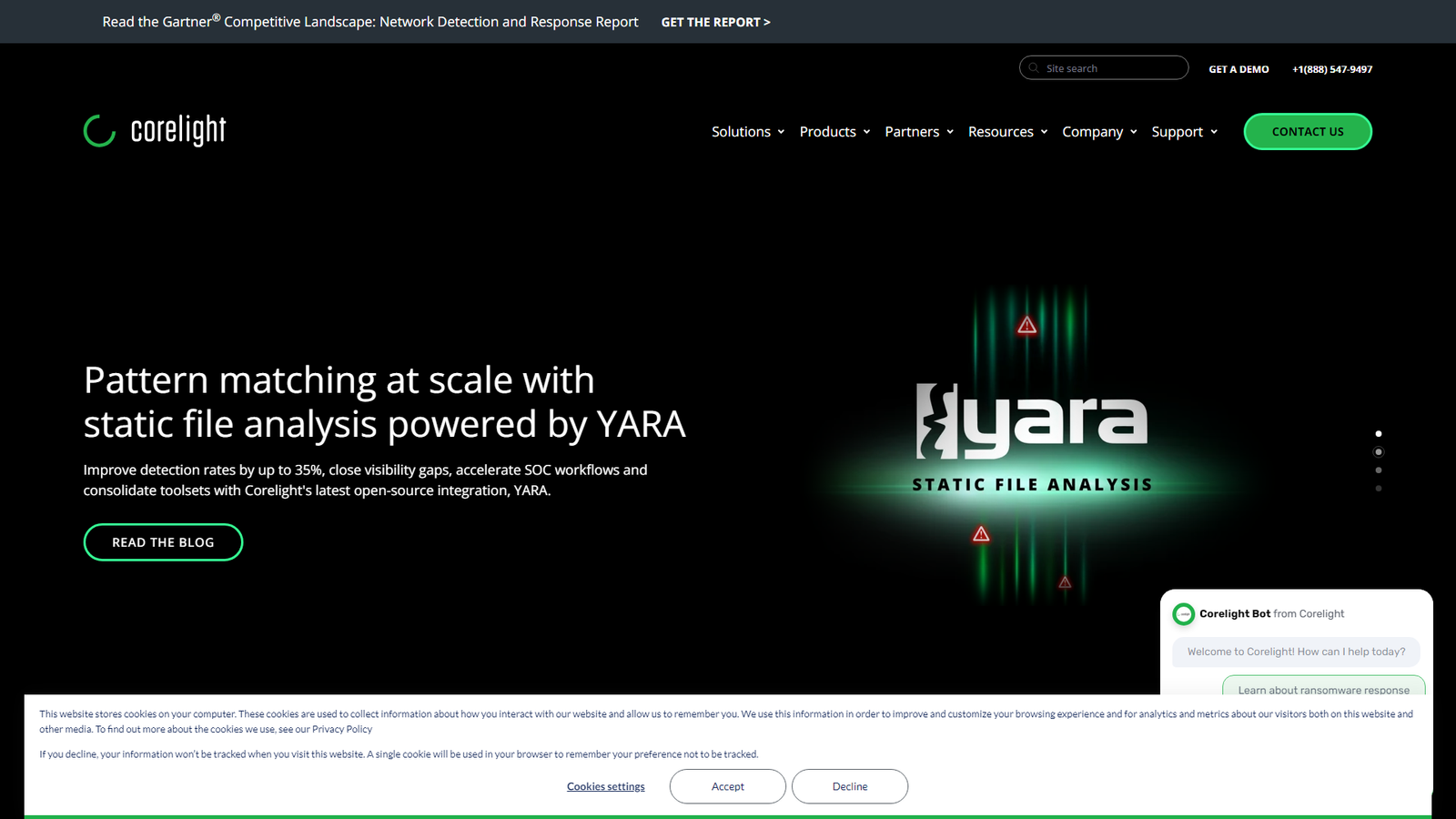Click the Corelight Bot avatar icon
Screen dimensions: 1456x819
click(1183, 614)
